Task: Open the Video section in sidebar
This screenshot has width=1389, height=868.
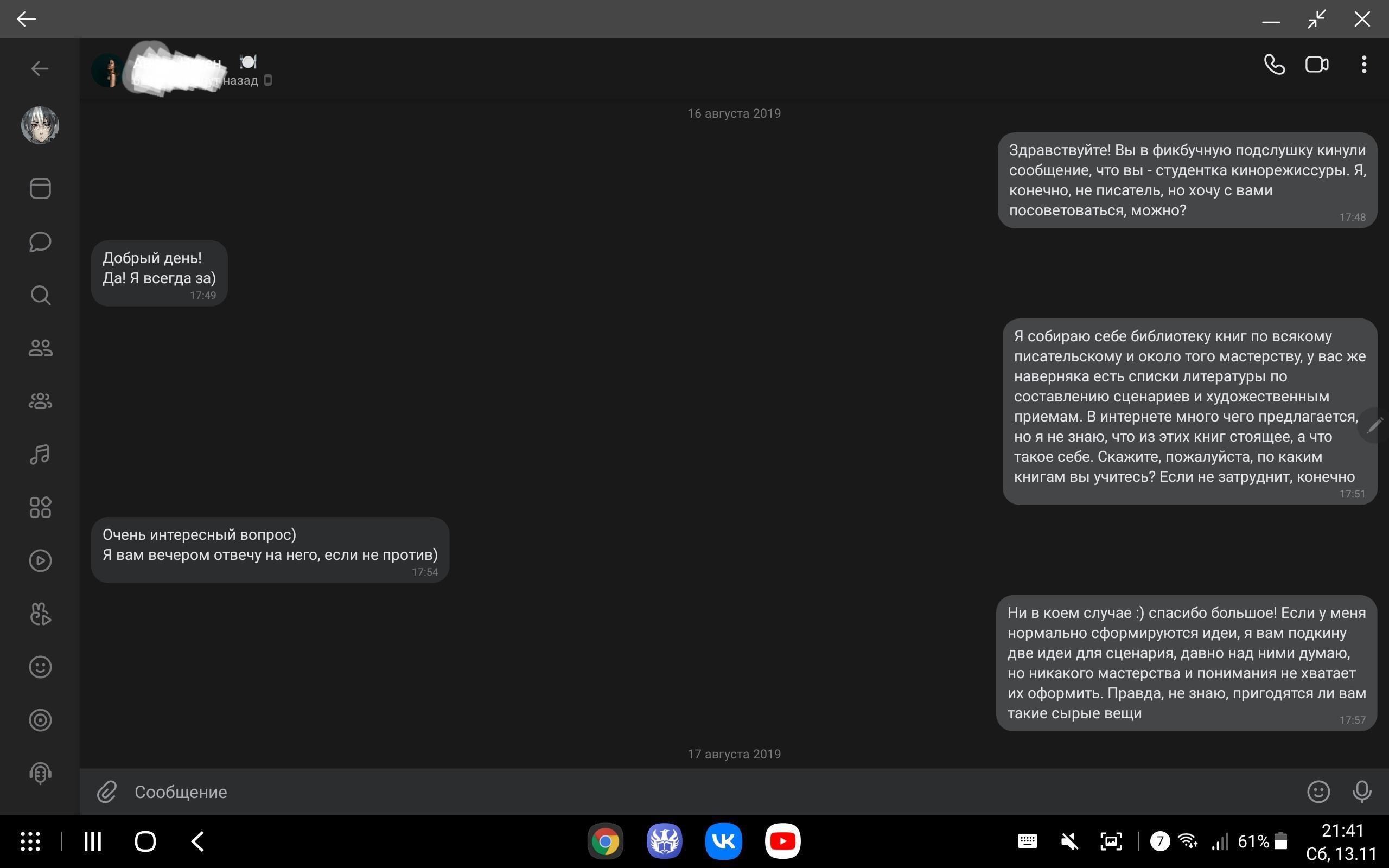Action: (x=40, y=560)
